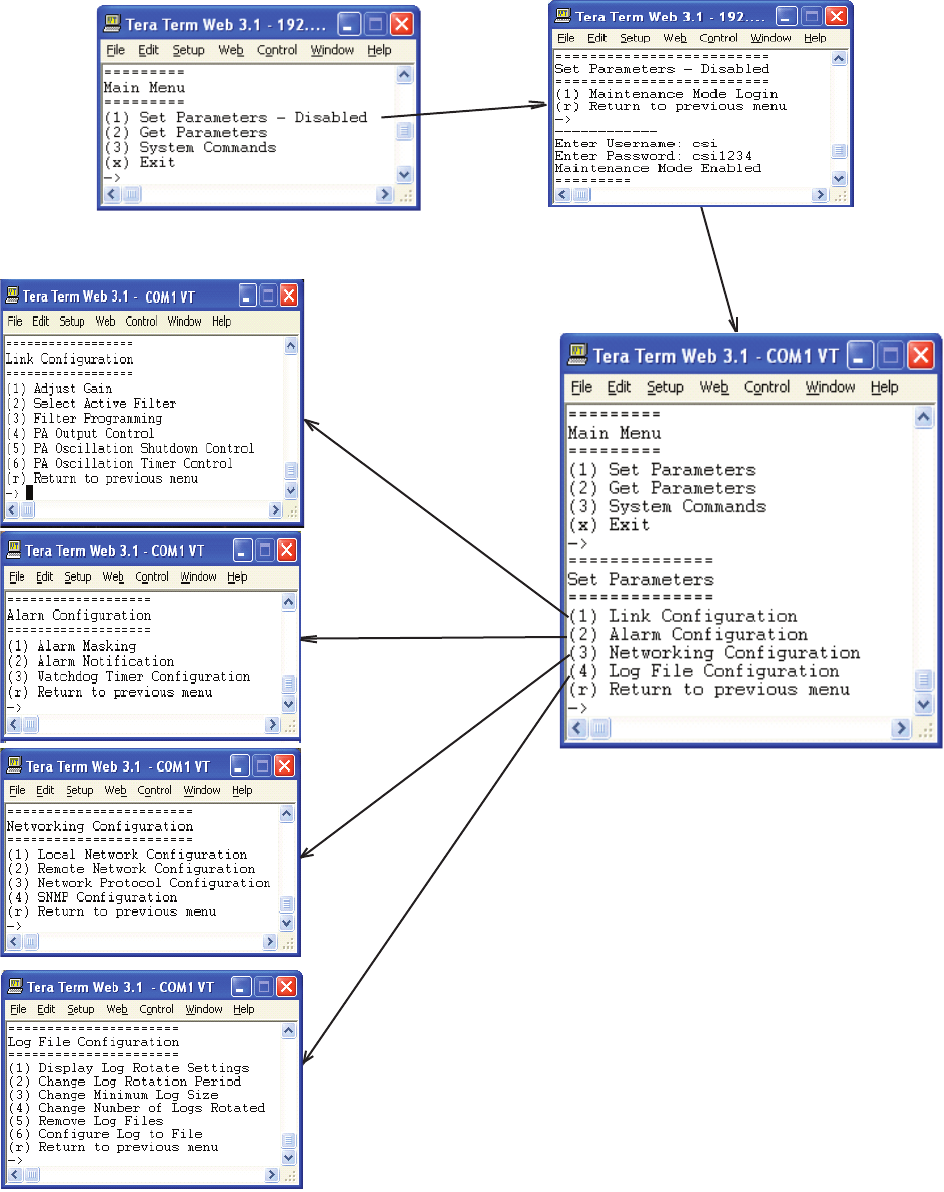Click "(1) Link Configuration" line in Set Parameters

pos(683,617)
